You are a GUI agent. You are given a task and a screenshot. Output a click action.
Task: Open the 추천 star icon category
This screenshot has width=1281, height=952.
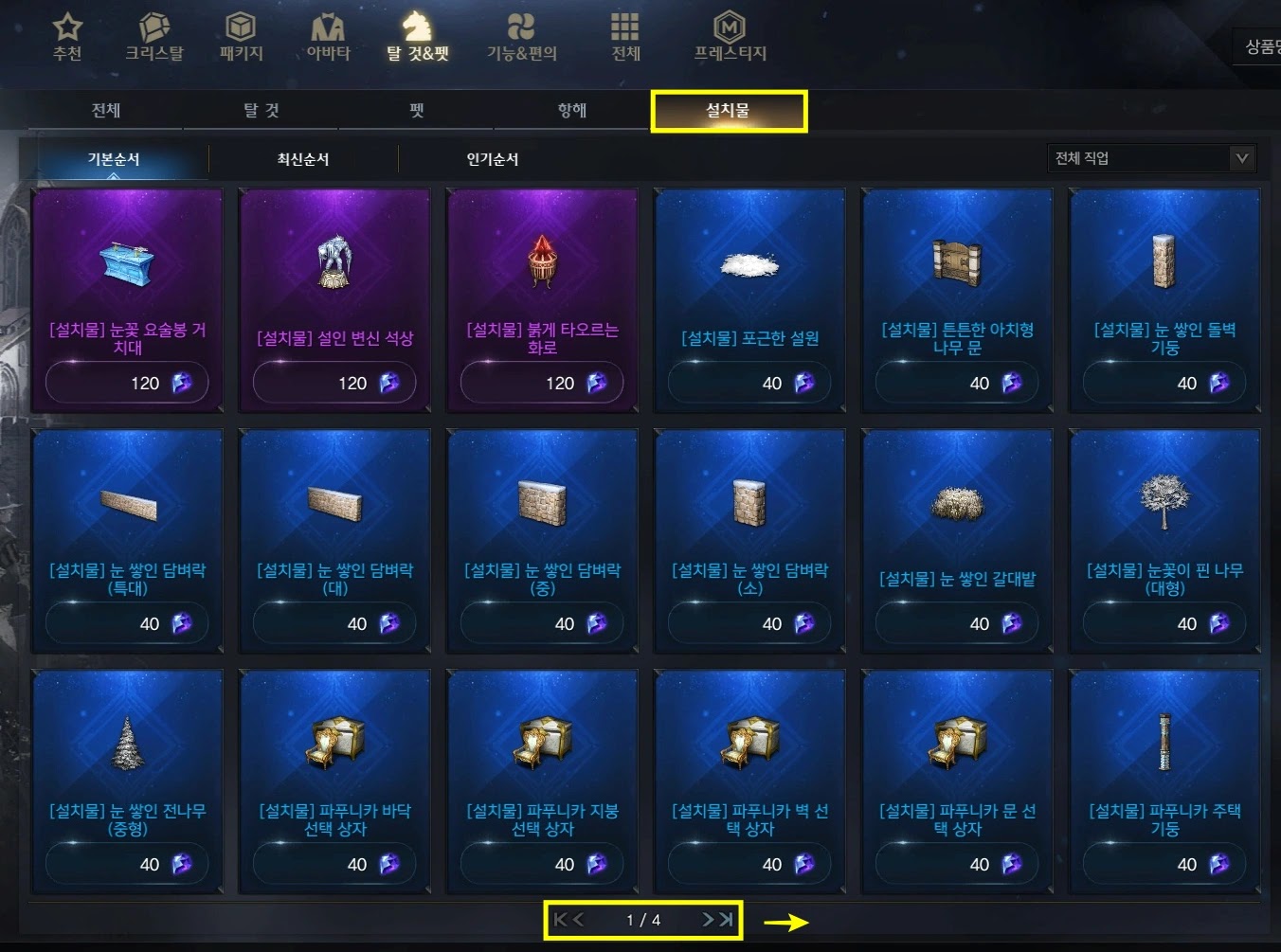pyautogui.click(x=67, y=37)
